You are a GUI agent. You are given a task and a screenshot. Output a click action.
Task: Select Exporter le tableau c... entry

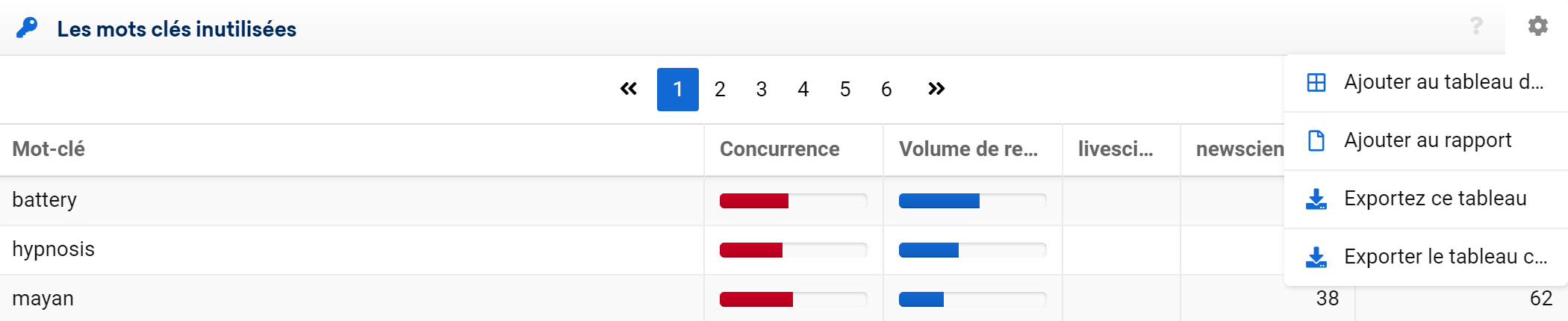point(1426,257)
